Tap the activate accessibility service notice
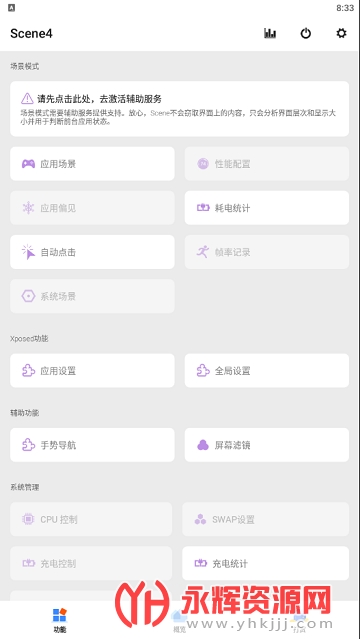 pos(179,109)
